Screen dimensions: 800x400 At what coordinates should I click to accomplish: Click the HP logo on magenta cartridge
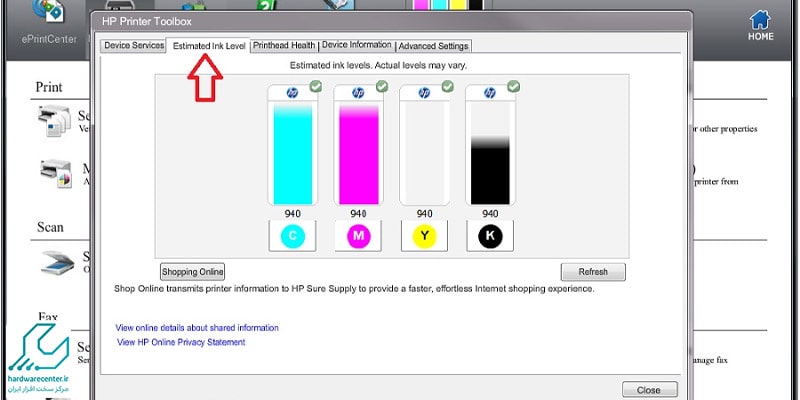click(358, 93)
